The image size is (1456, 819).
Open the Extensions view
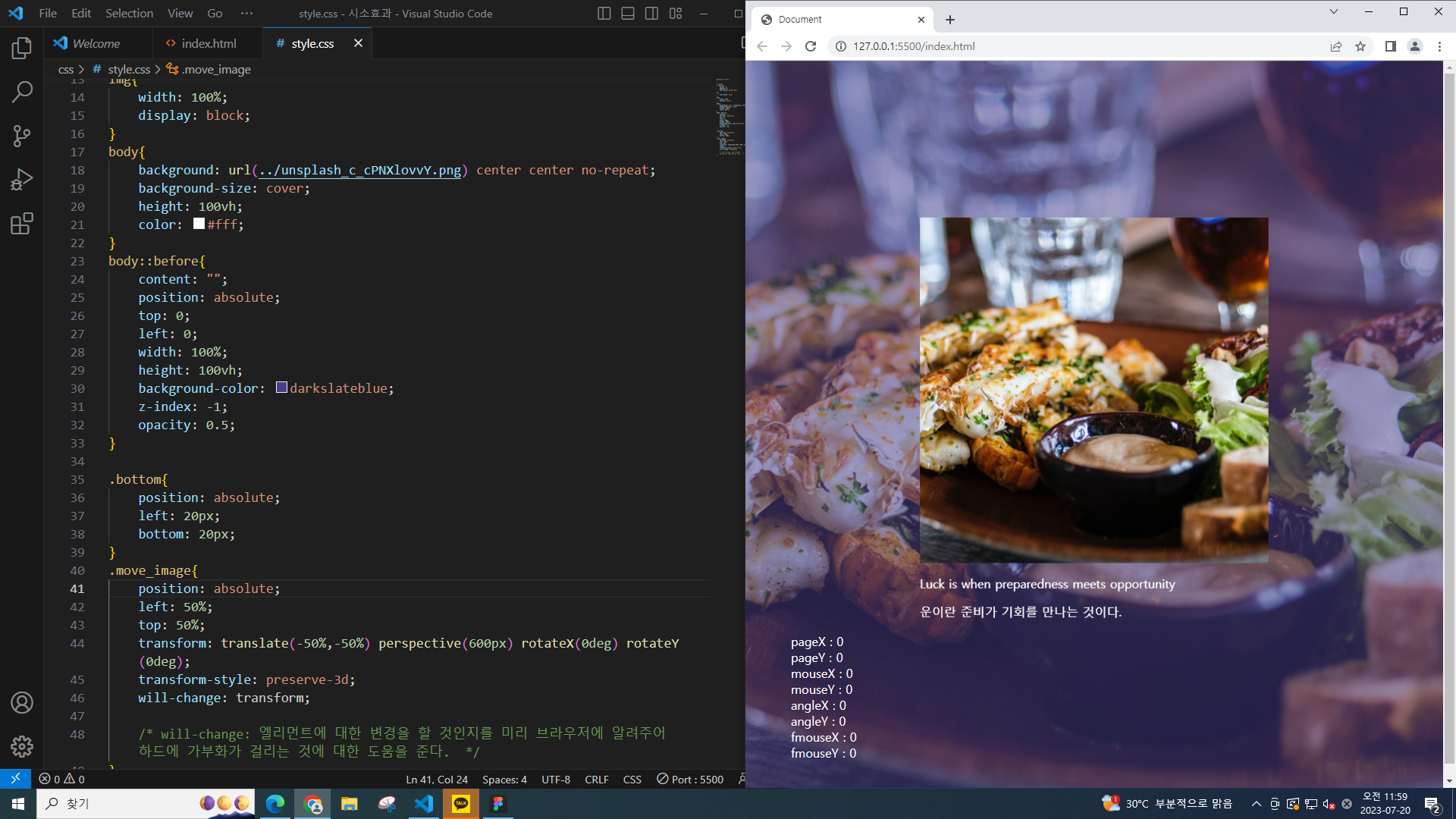point(22,224)
